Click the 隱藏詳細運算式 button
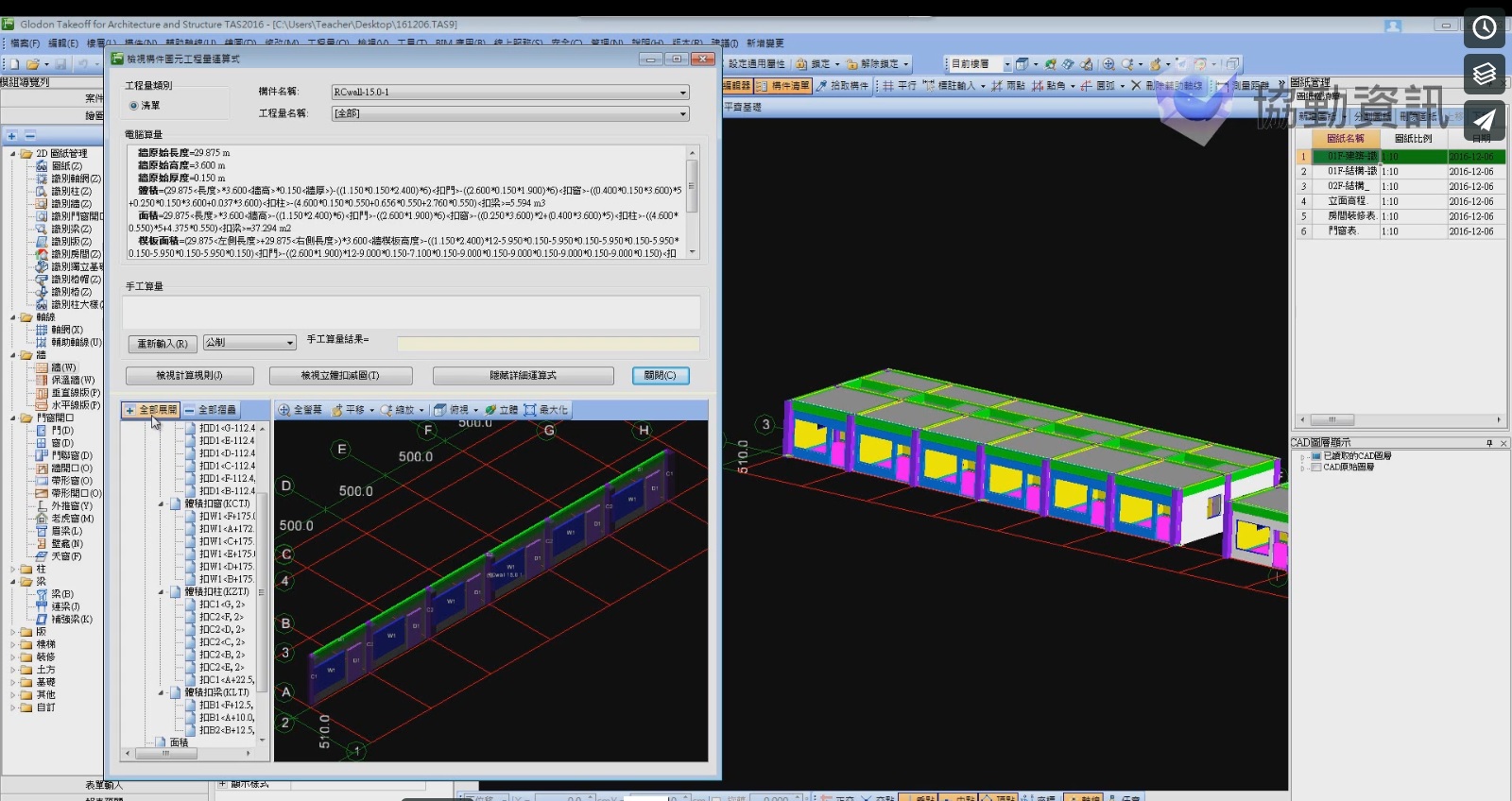Viewport: 1512px width, 801px height. (523, 376)
